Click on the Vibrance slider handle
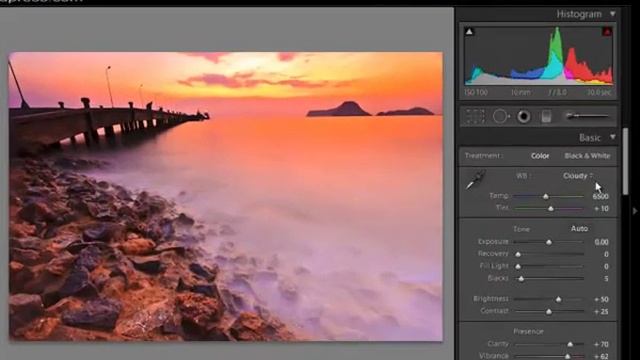The width and height of the screenshot is (640, 360). click(567, 356)
